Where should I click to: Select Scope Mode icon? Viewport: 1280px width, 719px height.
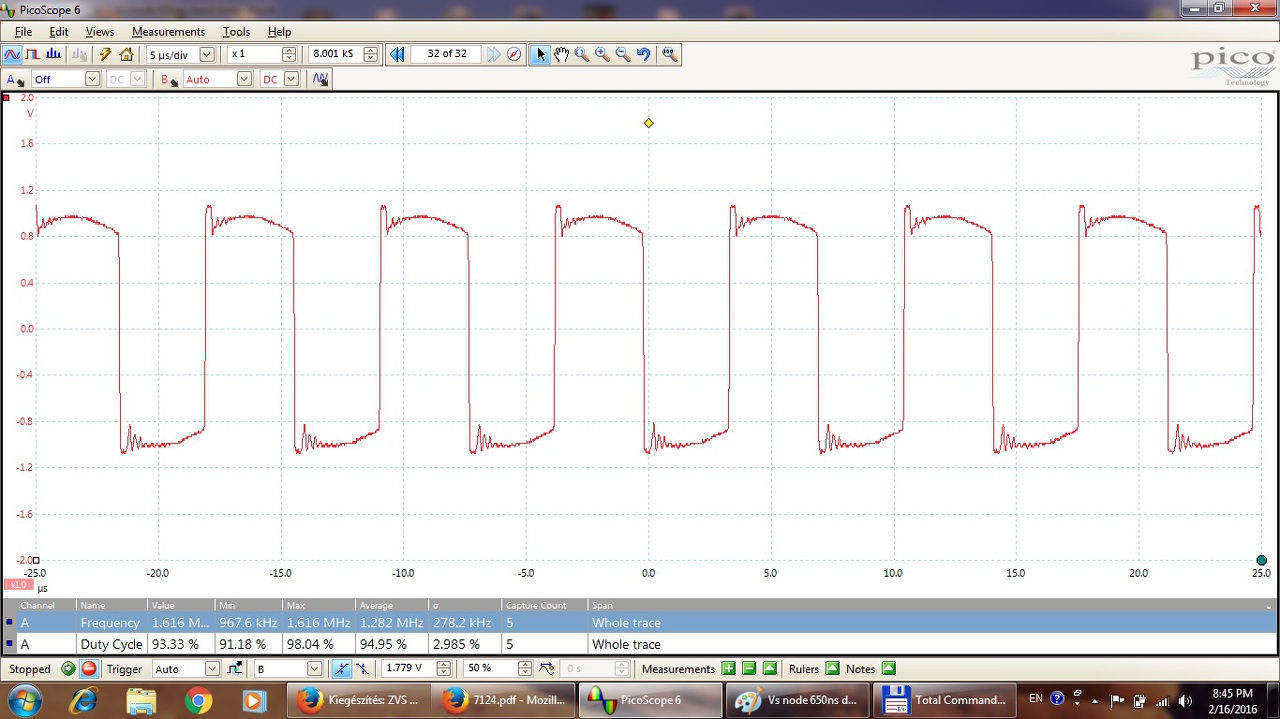pos(12,54)
